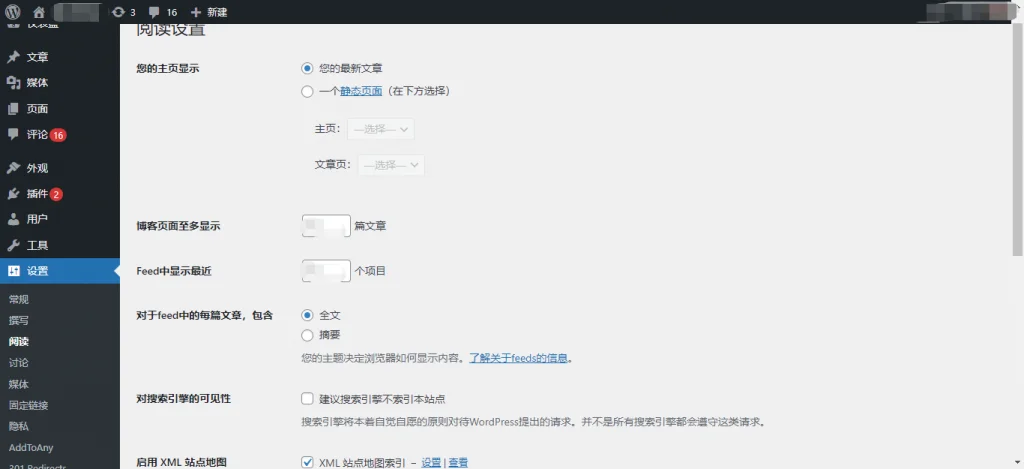Click the wrench icon beside 工具

click(x=13, y=246)
